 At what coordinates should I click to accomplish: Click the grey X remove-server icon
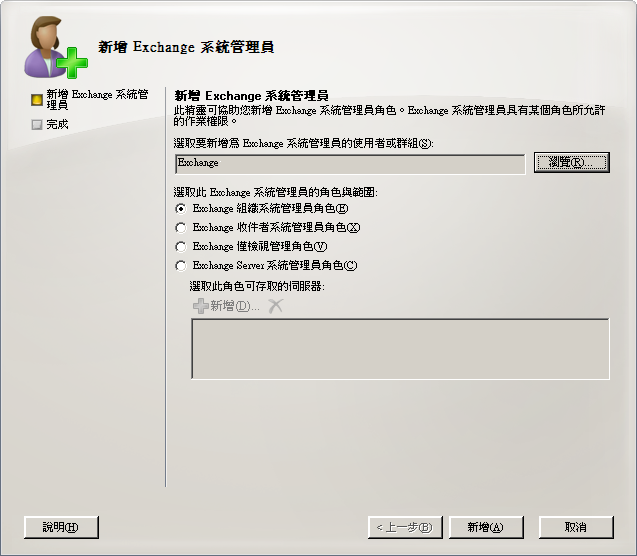pos(275,306)
